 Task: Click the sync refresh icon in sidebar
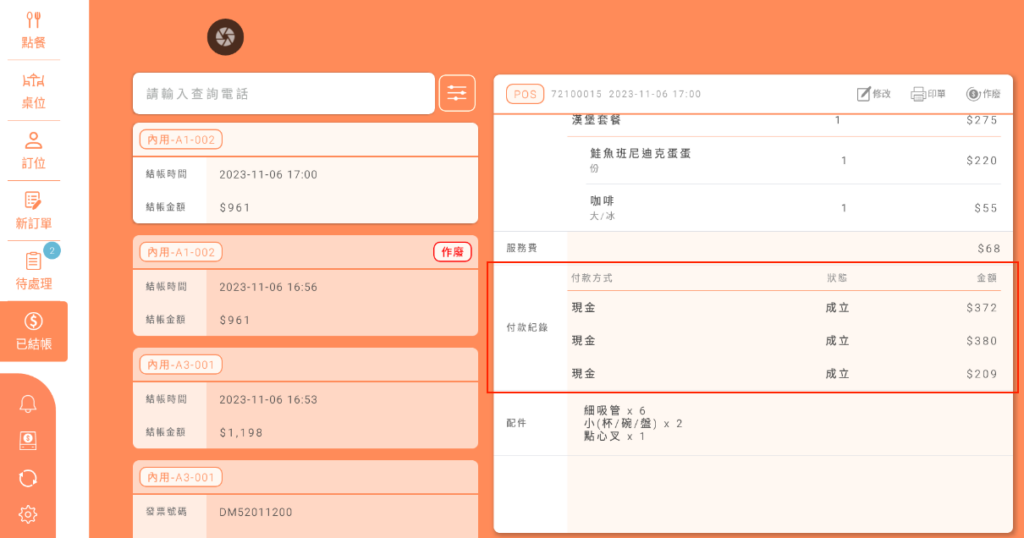pos(28,478)
